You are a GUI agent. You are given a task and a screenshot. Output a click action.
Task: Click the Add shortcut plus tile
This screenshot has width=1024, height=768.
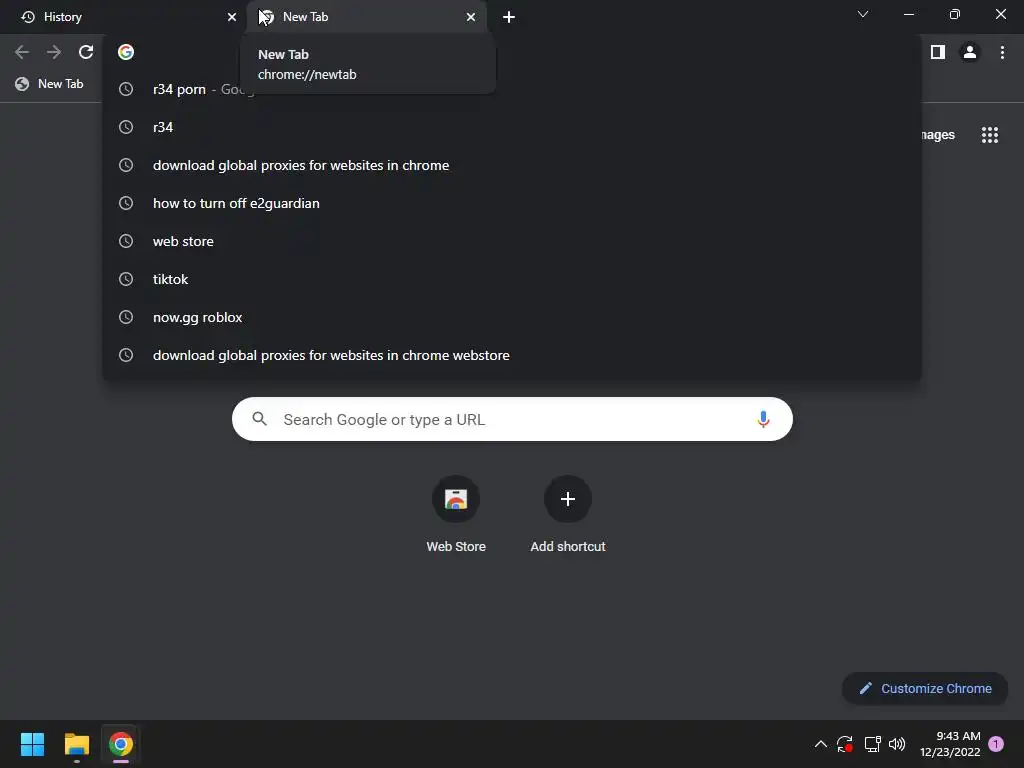pyautogui.click(x=568, y=515)
